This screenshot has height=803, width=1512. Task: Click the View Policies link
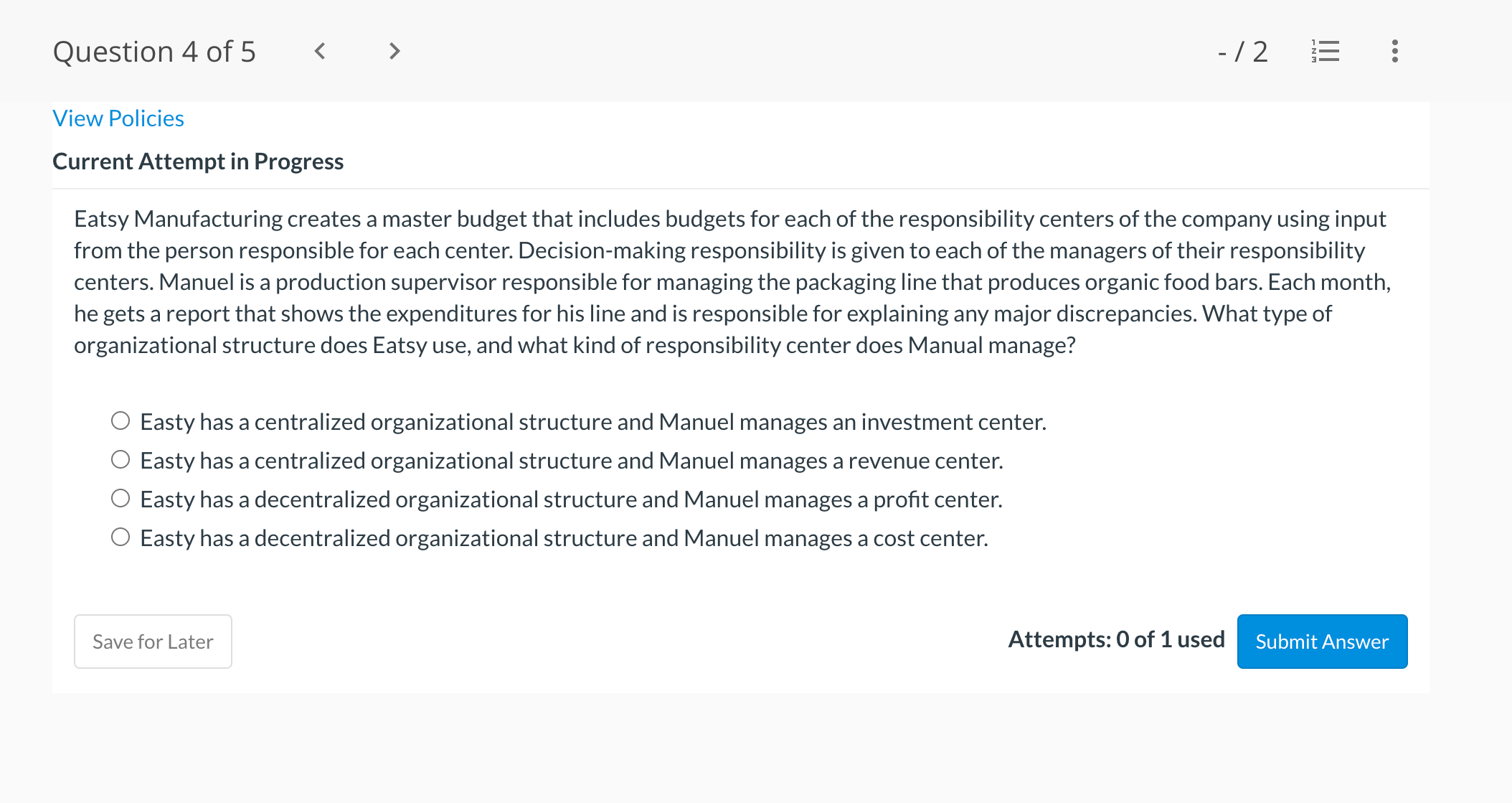pos(118,118)
